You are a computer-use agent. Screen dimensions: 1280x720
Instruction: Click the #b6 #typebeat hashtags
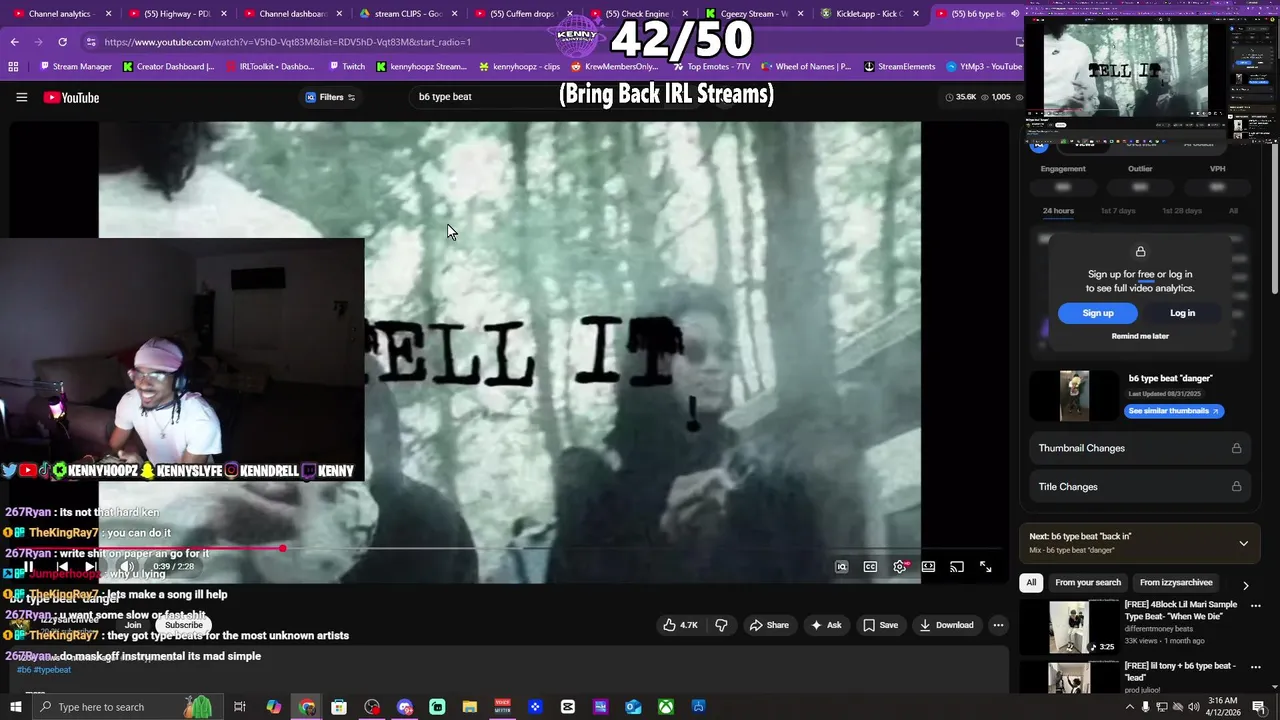tap(44, 669)
